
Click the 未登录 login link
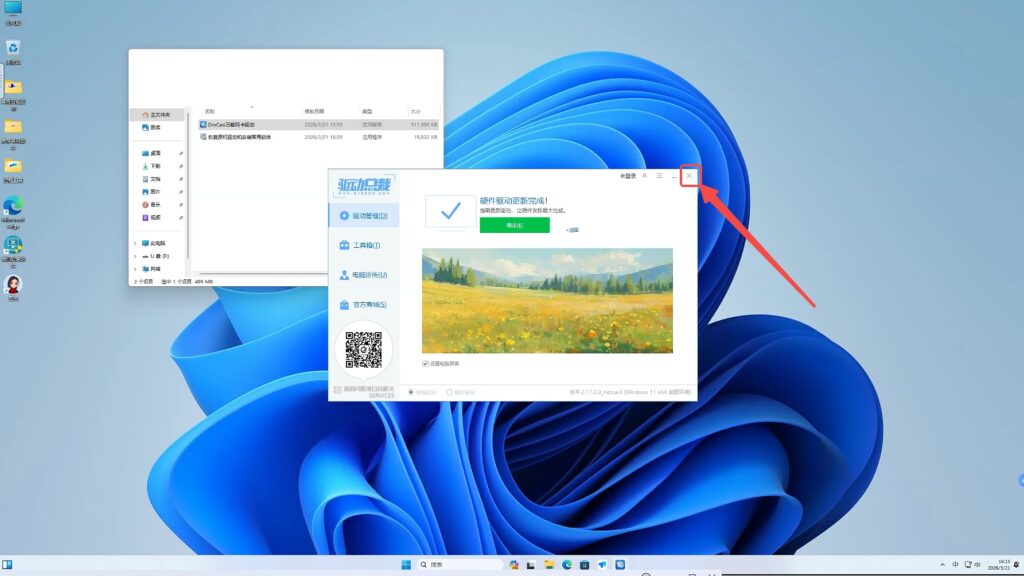pyautogui.click(x=628, y=176)
